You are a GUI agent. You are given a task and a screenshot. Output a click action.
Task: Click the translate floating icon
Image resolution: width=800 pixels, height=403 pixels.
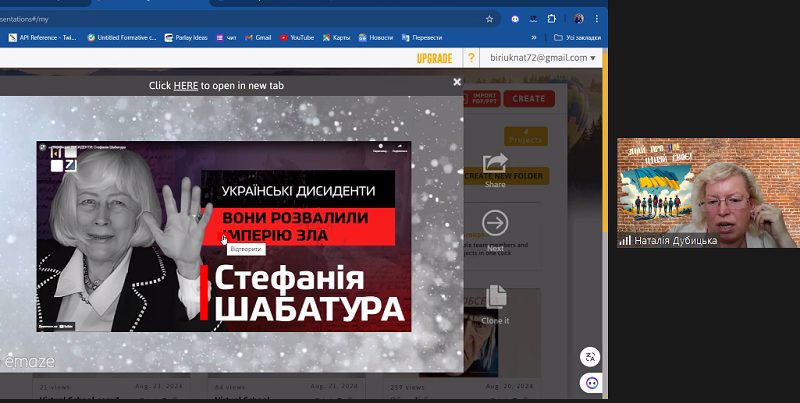point(590,357)
